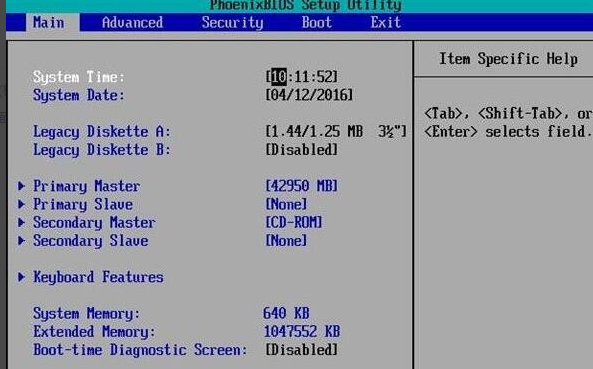Click the '<Enter> selects field' help line
Image resolution: width=593 pixels, height=369 pixels.
(508, 132)
